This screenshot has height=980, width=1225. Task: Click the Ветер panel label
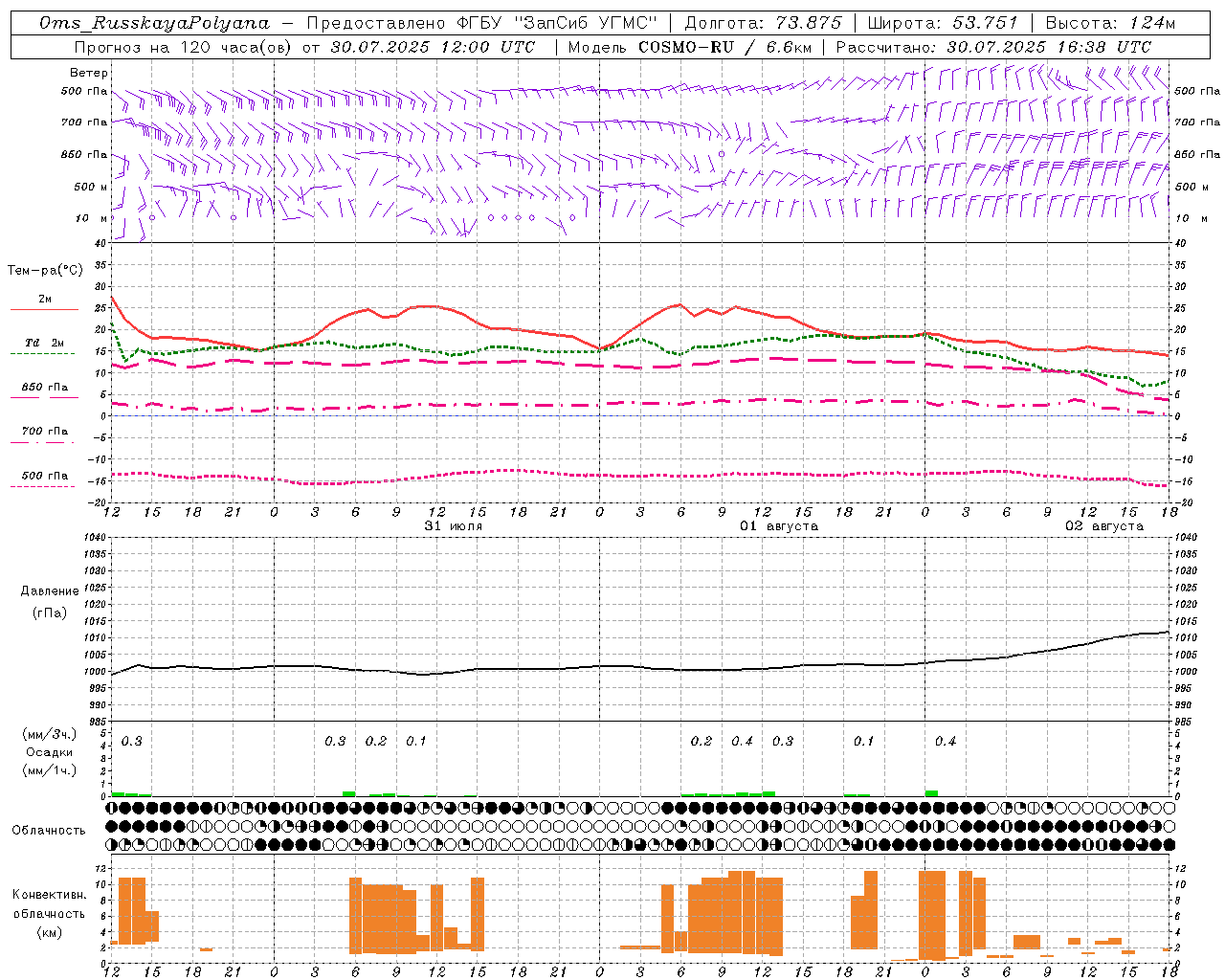(89, 73)
